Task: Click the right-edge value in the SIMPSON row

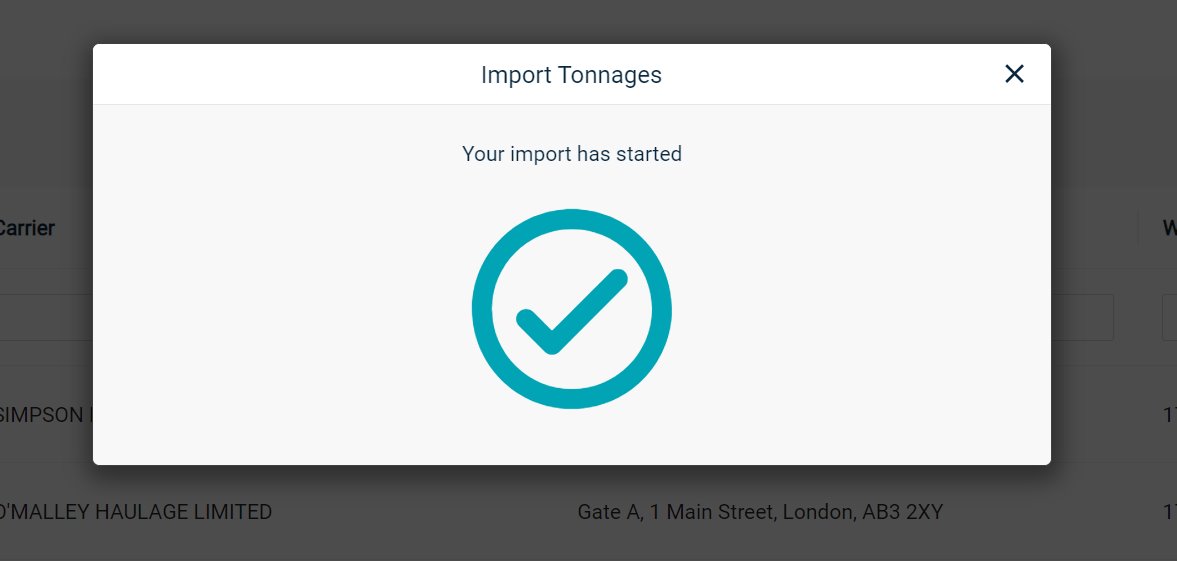Action: coord(1169,415)
